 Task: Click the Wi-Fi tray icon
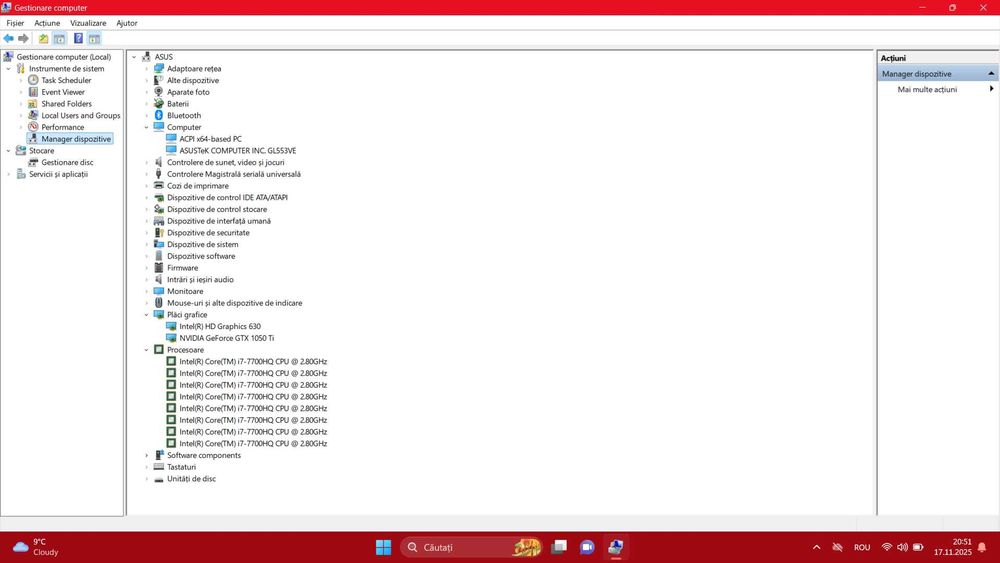click(886, 547)
